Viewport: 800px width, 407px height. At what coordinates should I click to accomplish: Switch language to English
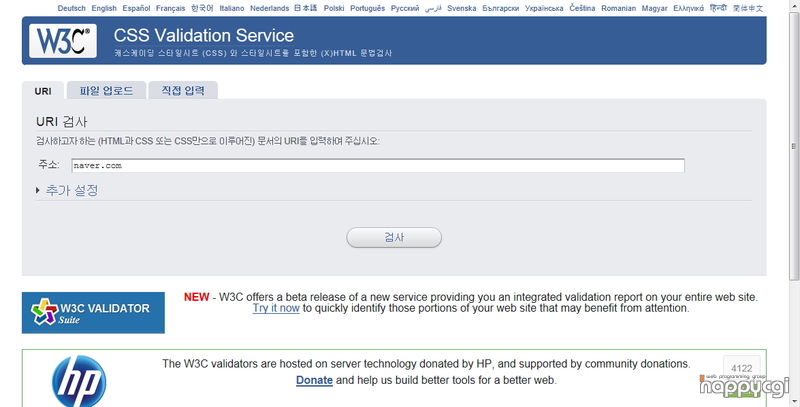click(x=104, y=8)
